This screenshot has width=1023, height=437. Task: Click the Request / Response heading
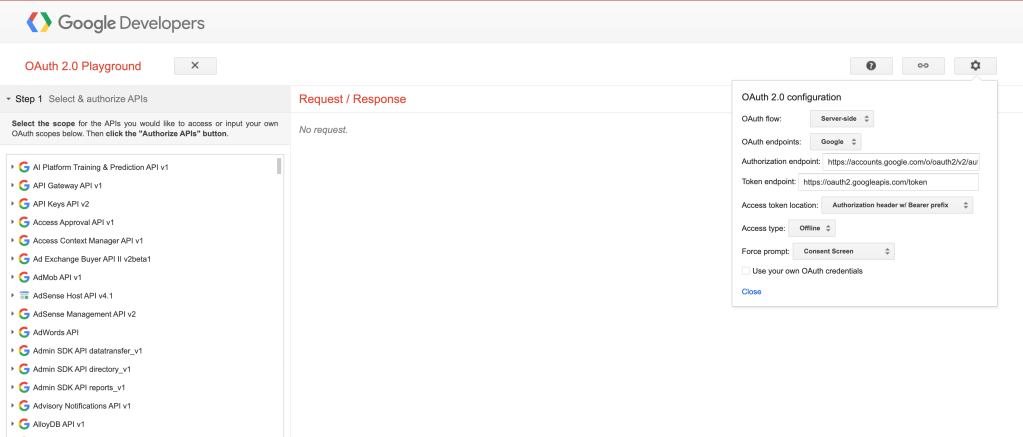tap(352, 99)
